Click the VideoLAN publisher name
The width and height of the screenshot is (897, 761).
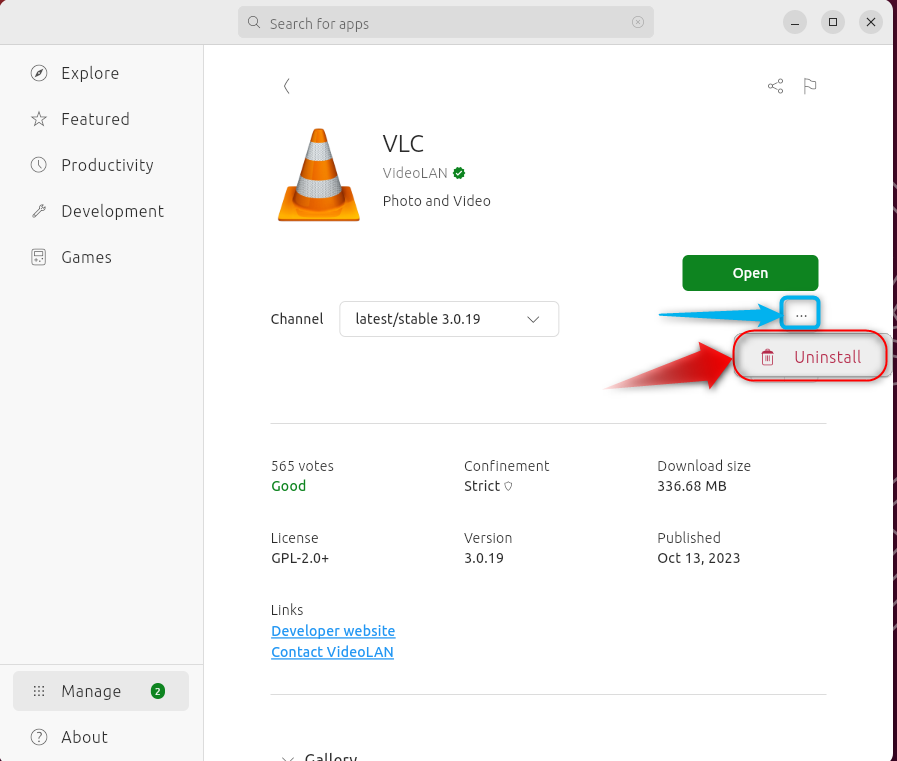tap(415, 173)
